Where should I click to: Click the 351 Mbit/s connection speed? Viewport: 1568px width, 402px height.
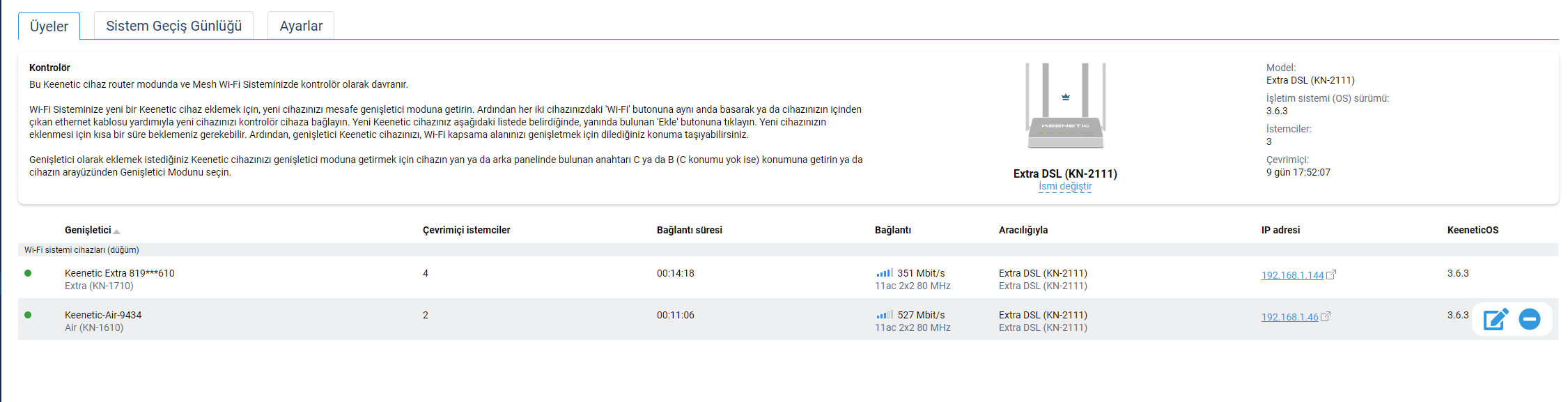[x=921, y=273]
